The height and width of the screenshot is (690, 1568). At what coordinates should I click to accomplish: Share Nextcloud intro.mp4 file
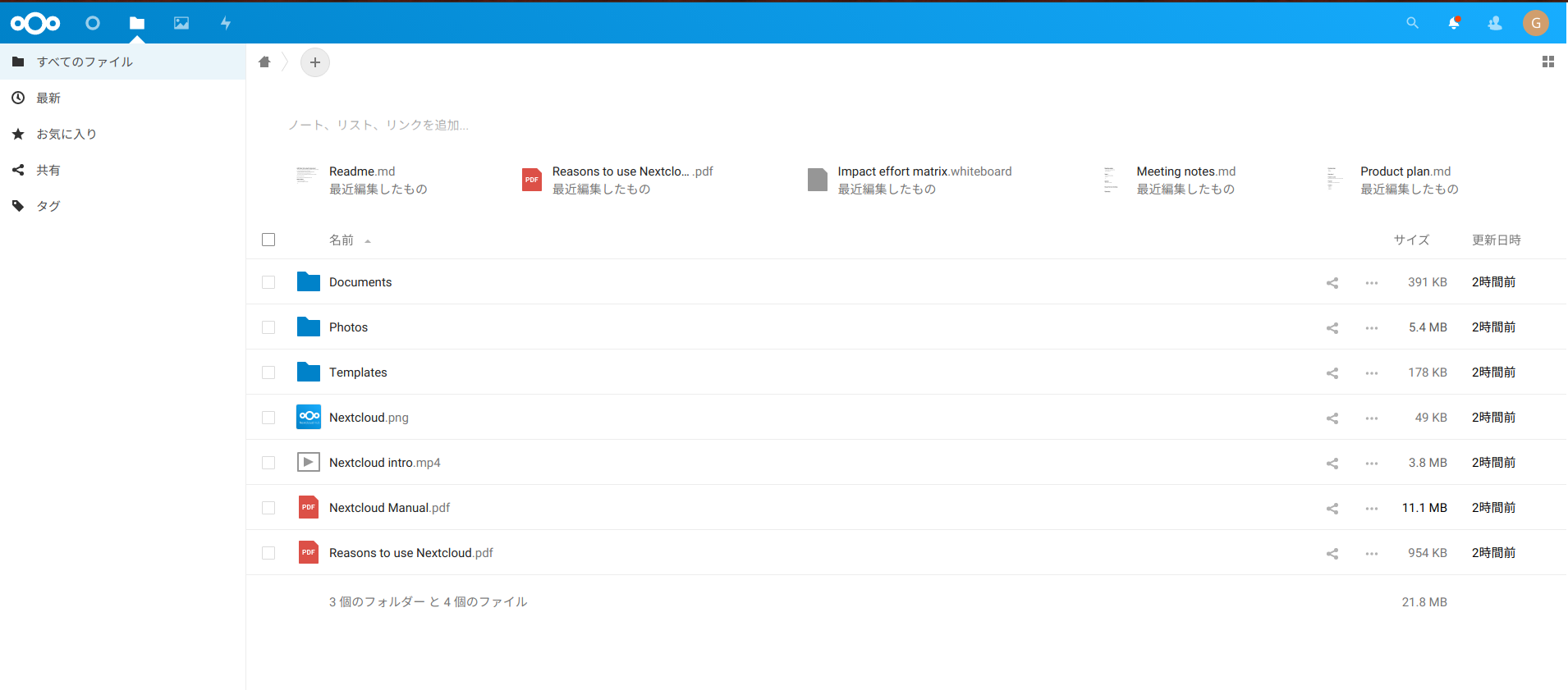tap(1332, 463)
